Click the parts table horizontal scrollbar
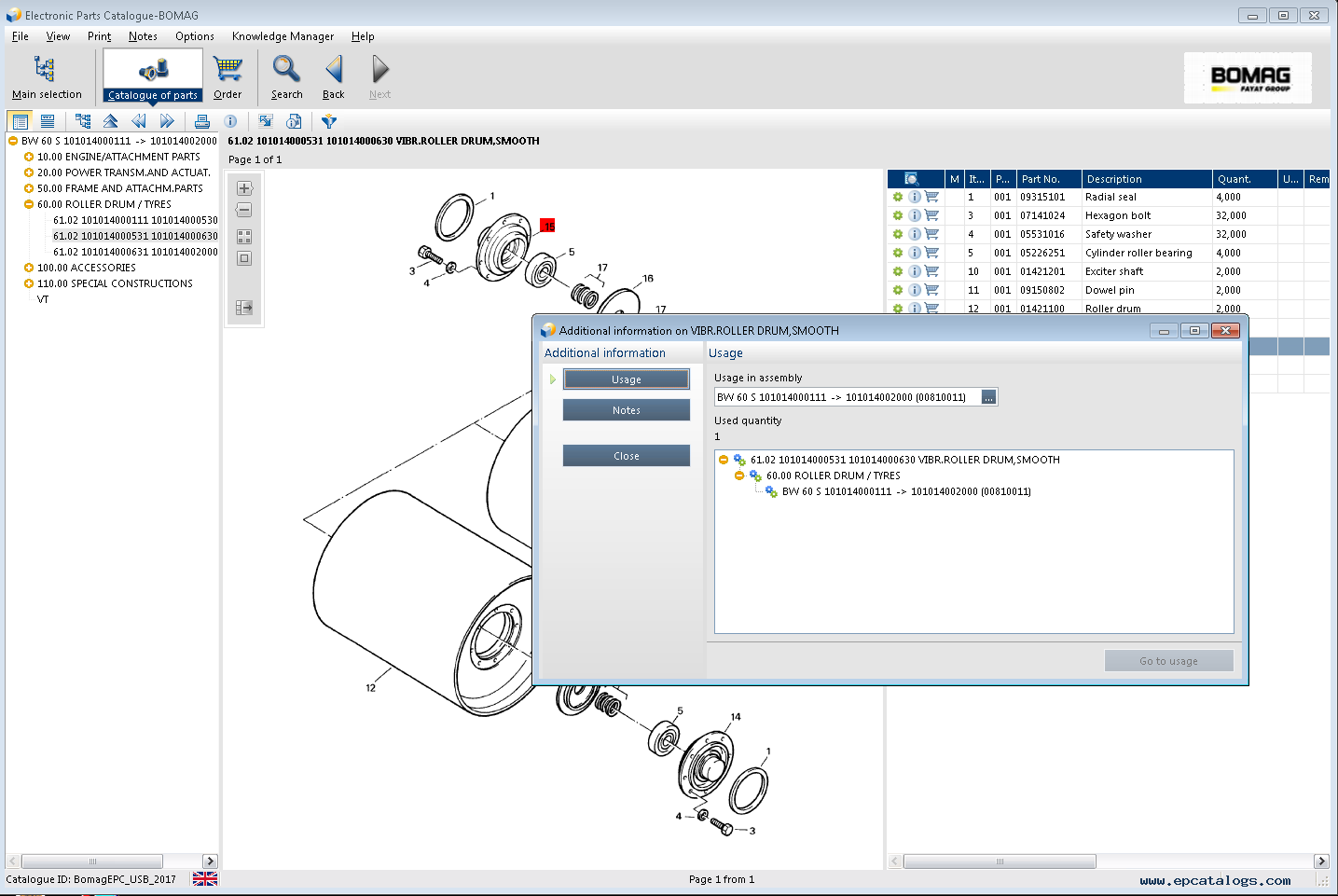Image resolution: width=1338 pixels, height=896 pixels. click(x=1000, y=862)
